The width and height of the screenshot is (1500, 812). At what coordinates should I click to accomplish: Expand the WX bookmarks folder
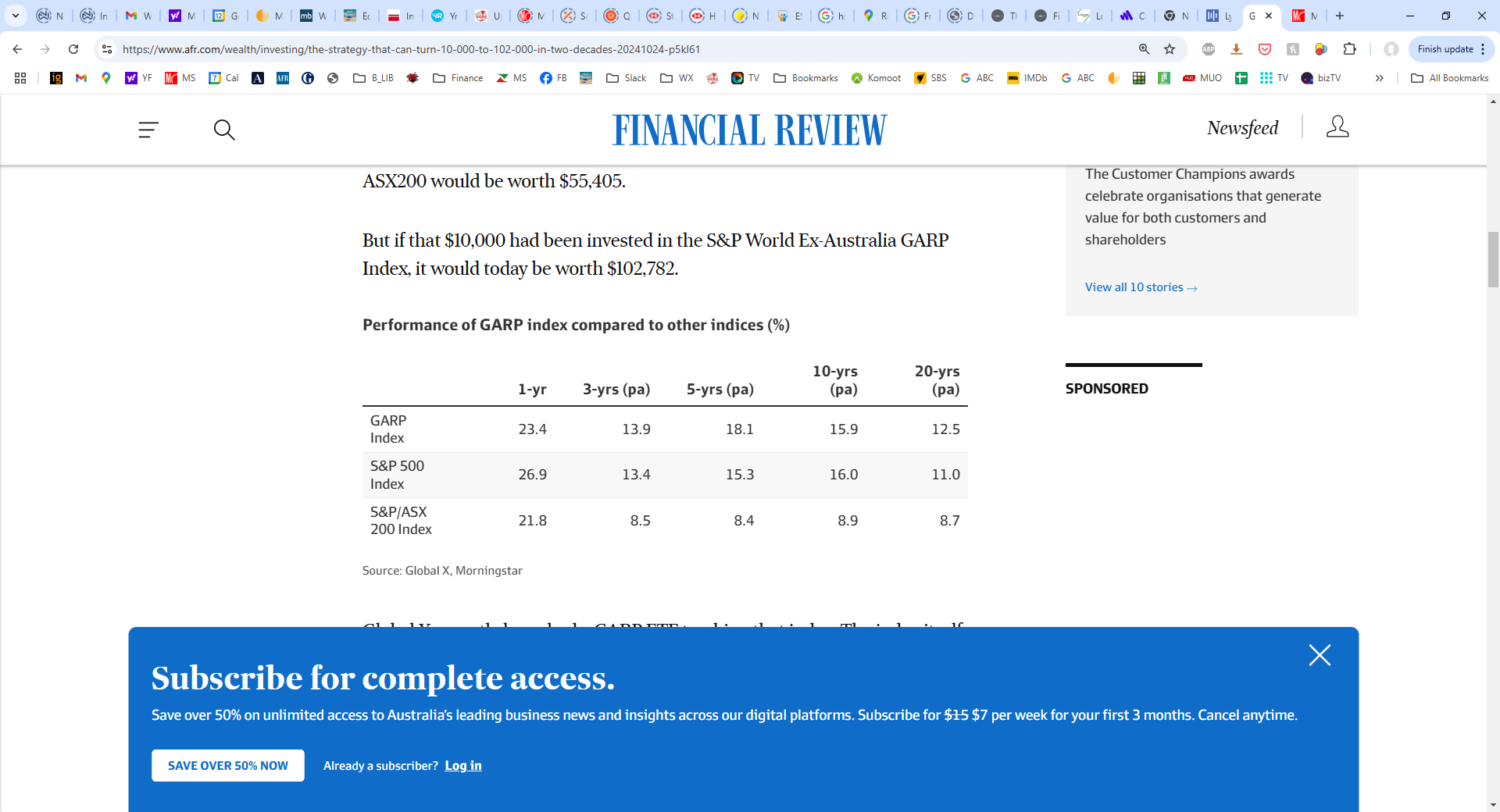point(677,78)
